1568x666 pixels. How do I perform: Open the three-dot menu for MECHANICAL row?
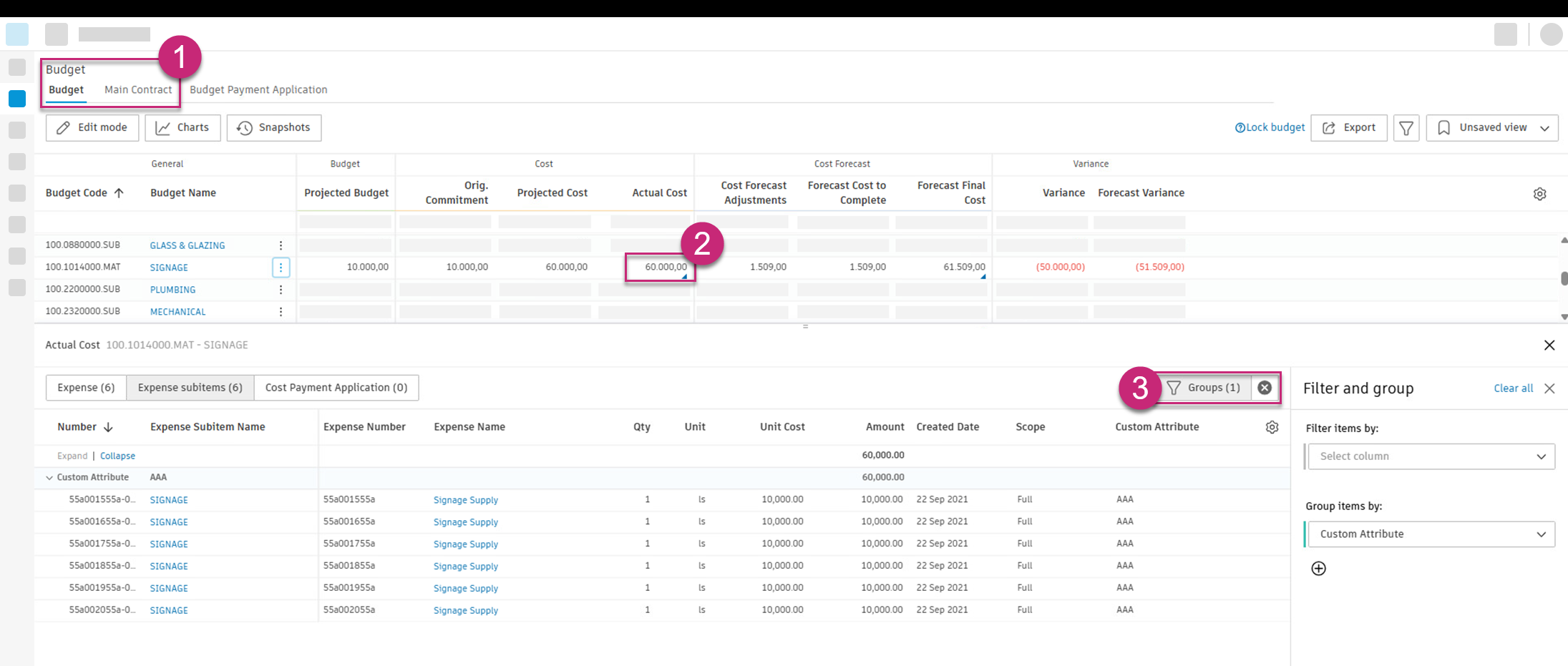[281, 312]
